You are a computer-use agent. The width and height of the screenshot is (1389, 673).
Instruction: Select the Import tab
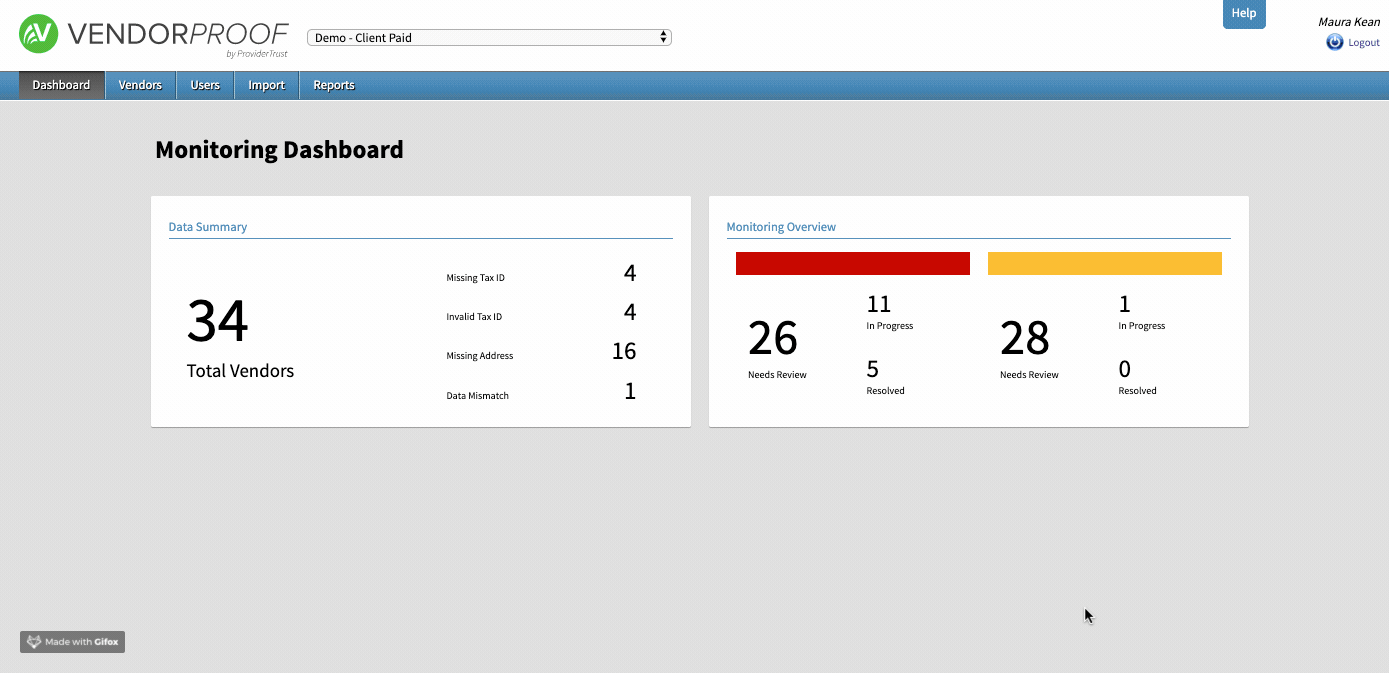267,85
